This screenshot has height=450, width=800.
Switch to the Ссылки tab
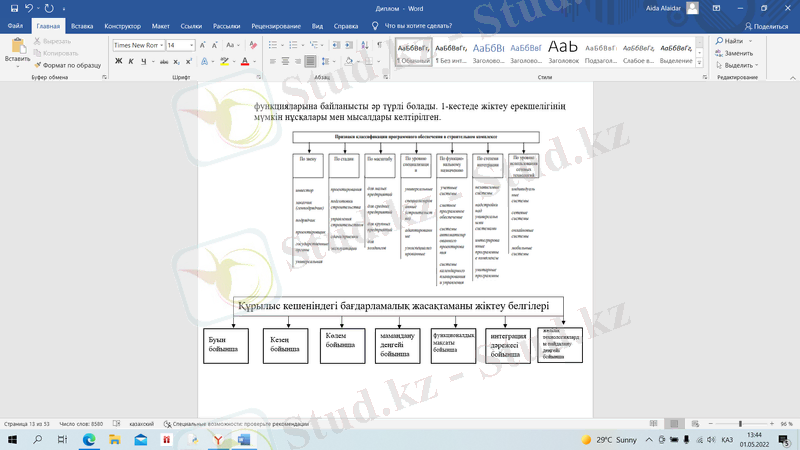(x=191, y=26)
